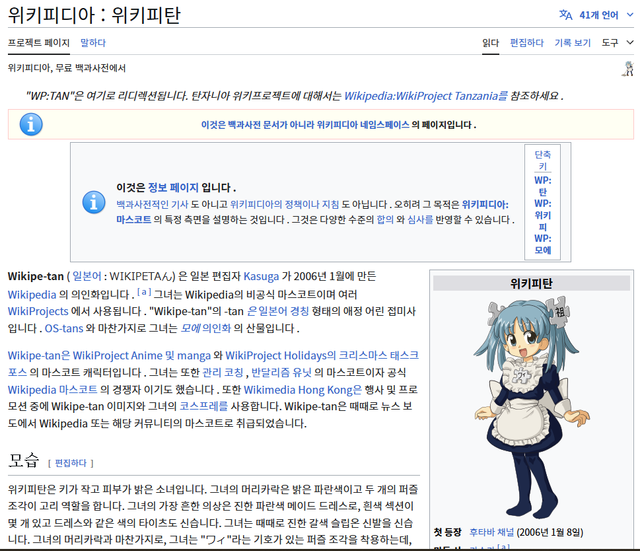Click the WP:위키피 shortcut link
The width and height of the screenshot is (640, 551).
542,215
